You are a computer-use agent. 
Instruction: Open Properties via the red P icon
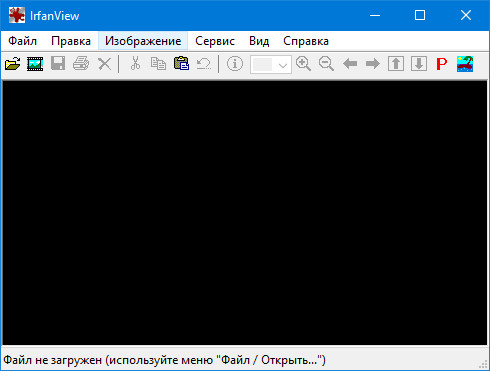coord(442,64)
